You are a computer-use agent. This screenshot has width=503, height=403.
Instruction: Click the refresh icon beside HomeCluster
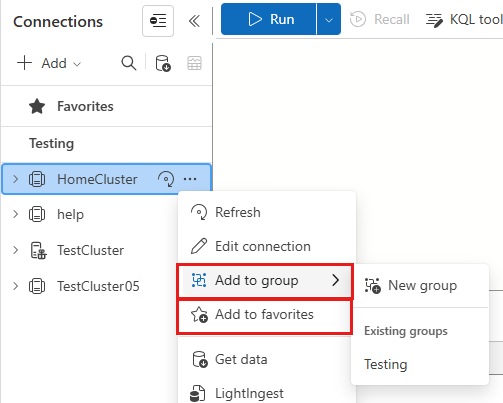[x=166, y=179]
